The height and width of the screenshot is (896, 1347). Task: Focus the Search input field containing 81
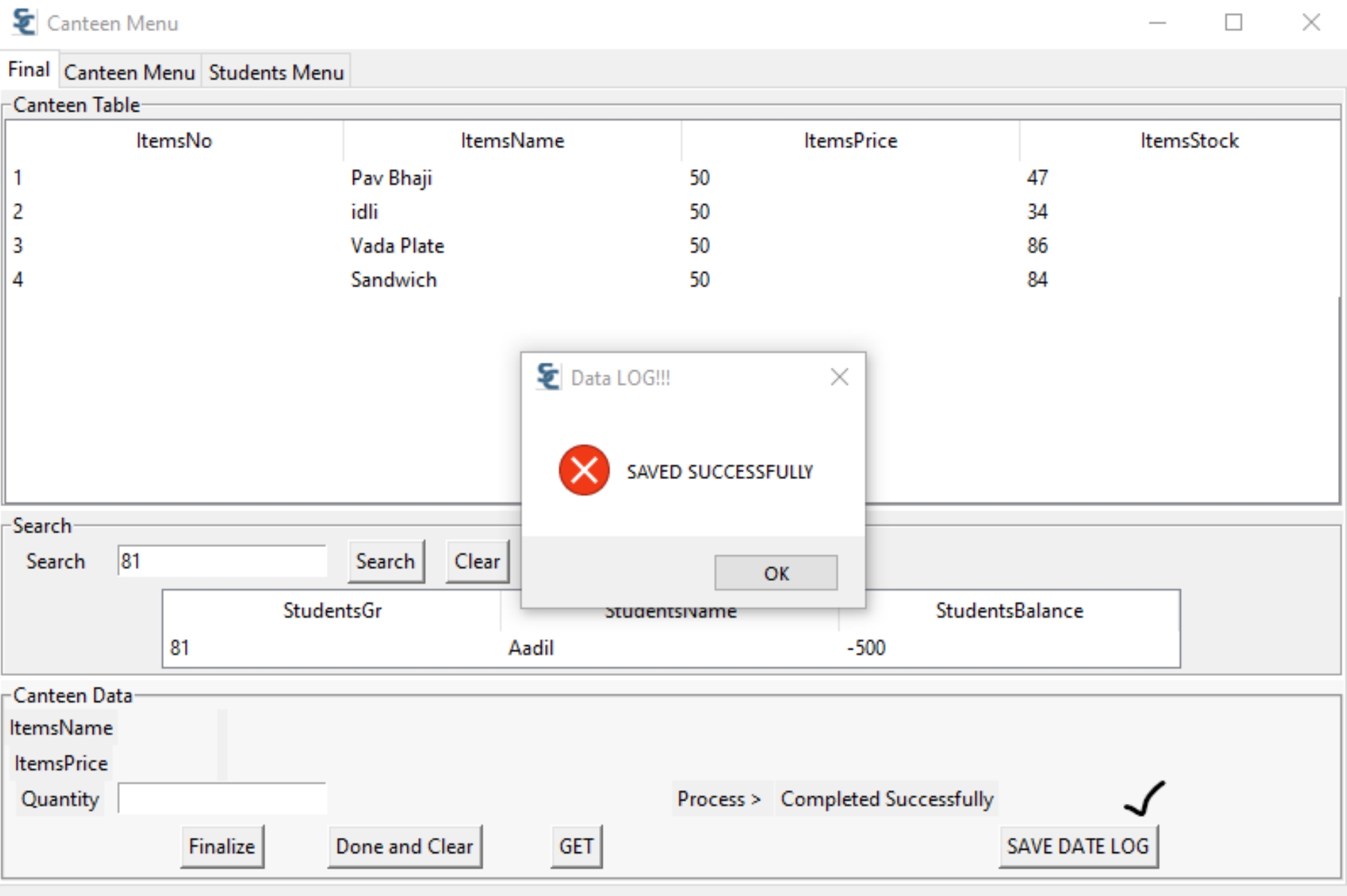point(222,561)
